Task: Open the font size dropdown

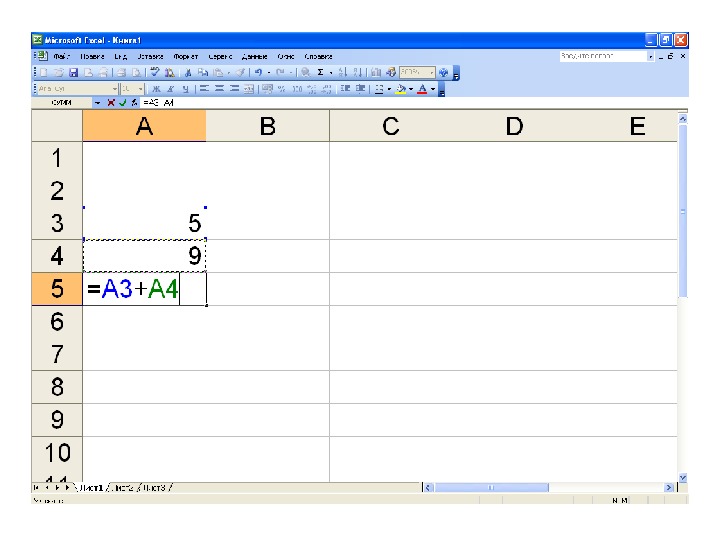Action: [x=140, y=88]
